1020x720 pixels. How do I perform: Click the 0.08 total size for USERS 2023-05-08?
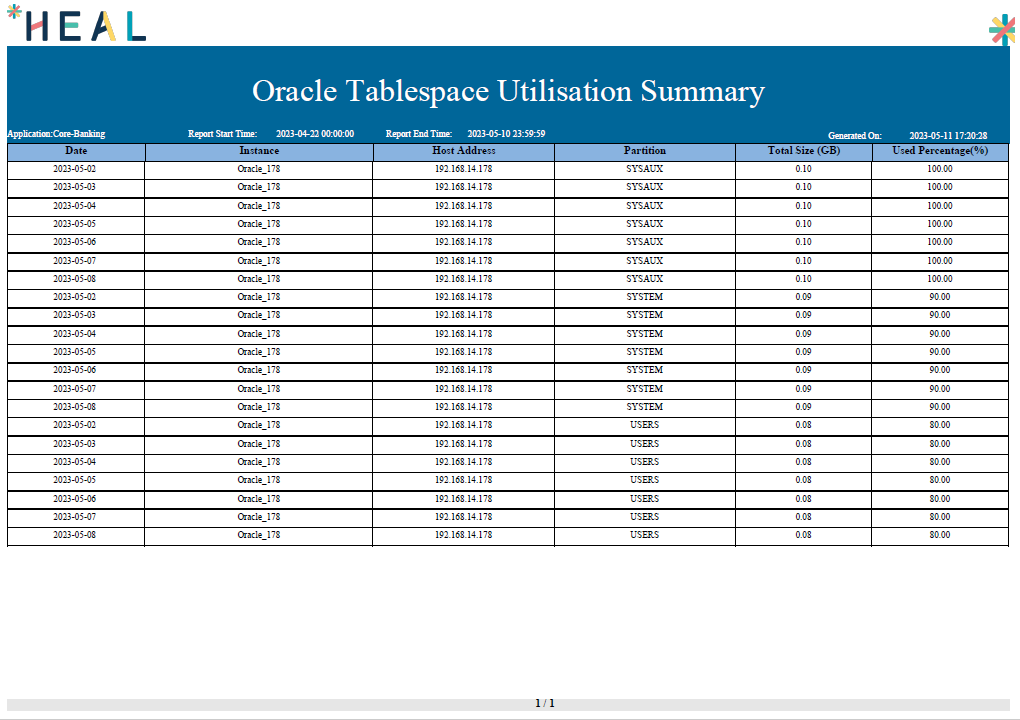[x=803, y=535]
